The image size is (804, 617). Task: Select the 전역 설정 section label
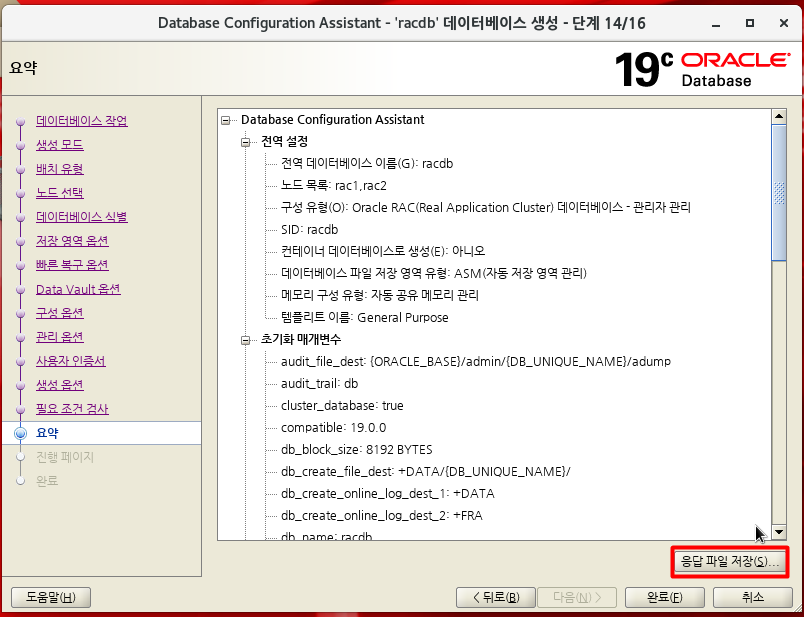(285, 142)
